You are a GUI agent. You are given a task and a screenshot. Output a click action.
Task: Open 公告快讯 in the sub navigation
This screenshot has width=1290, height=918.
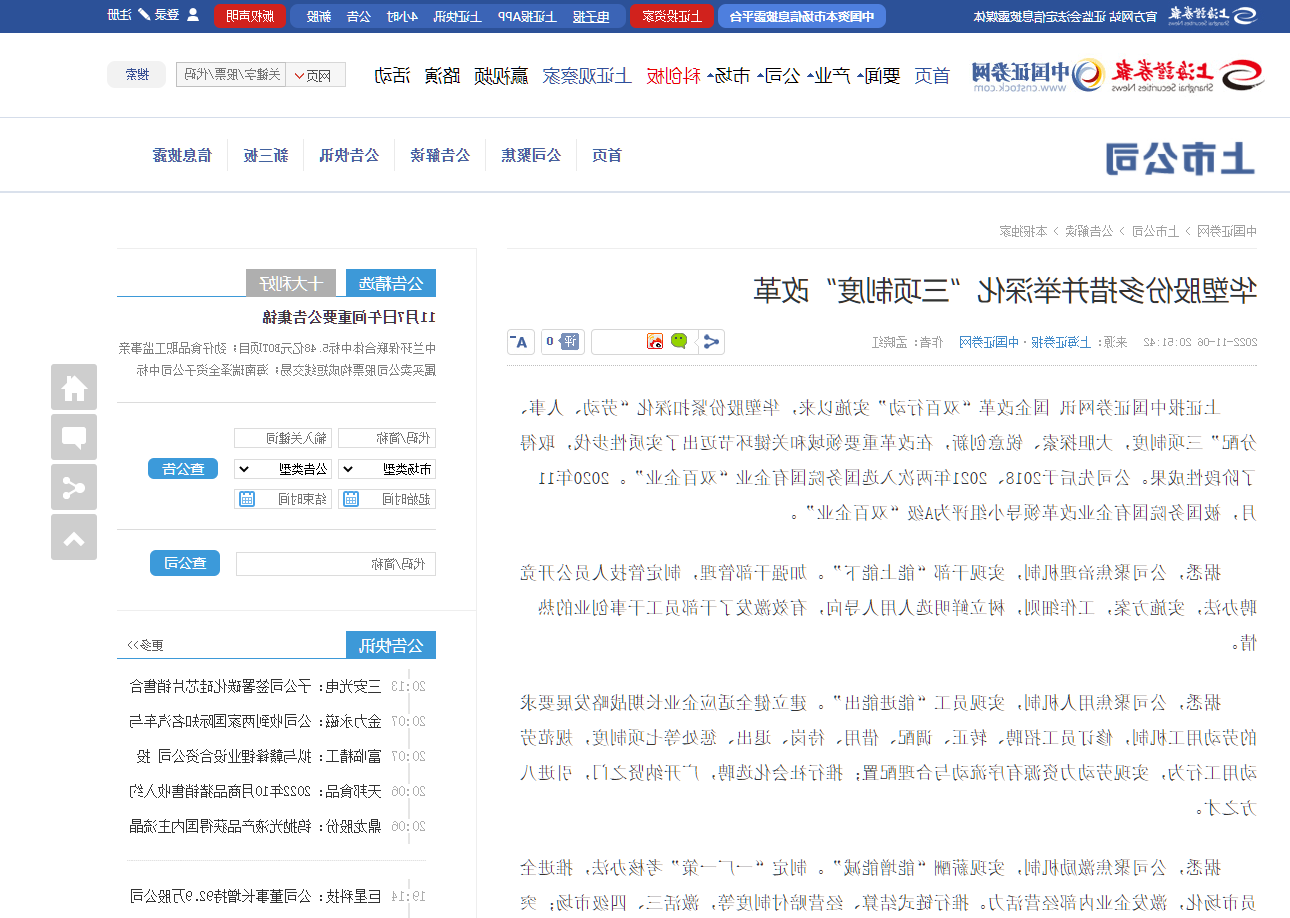pyautogui.click(x=350, y=155)
